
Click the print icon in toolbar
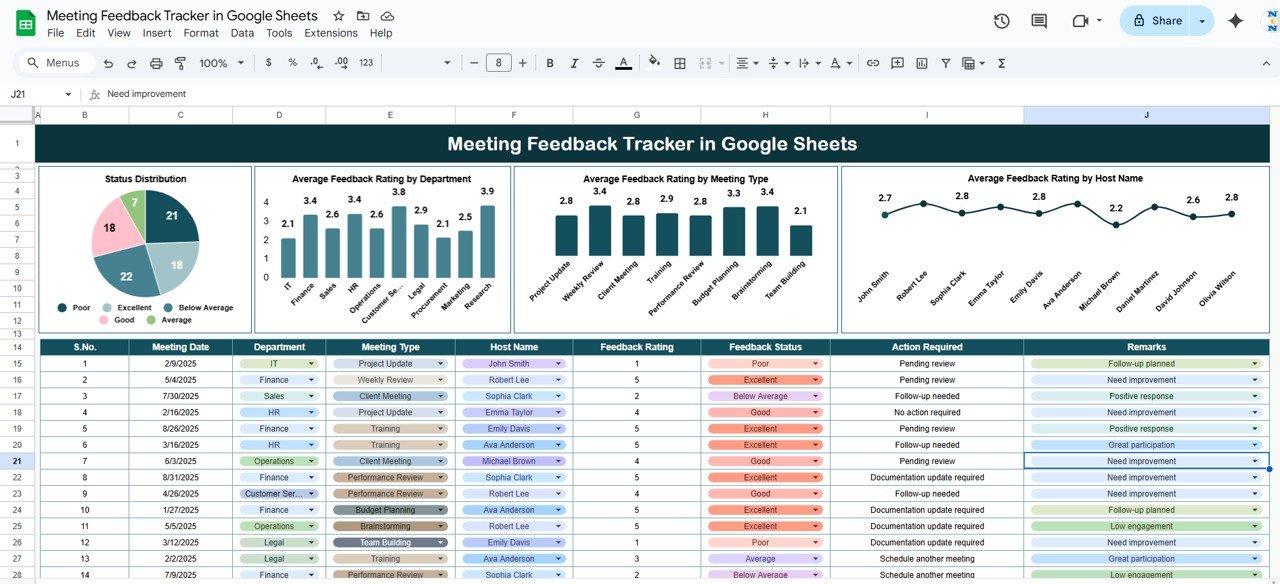point(156,63)
